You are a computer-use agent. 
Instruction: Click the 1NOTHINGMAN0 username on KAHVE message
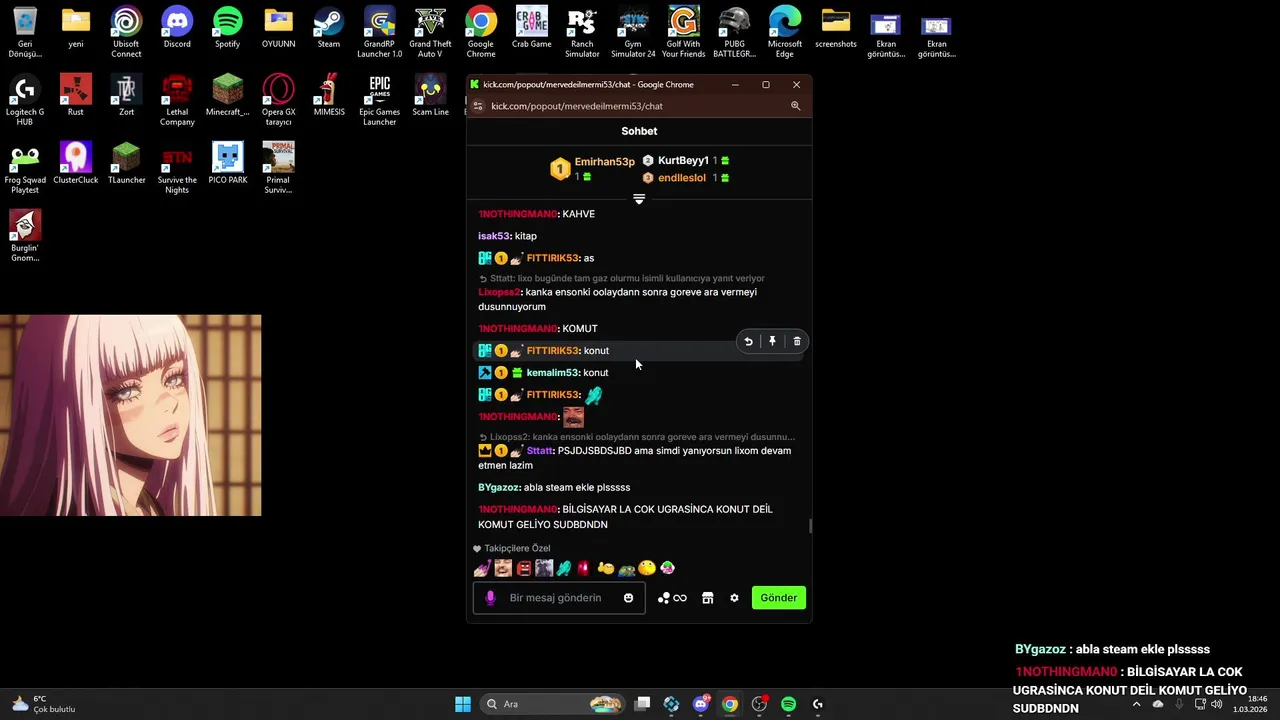[x=517, y=214]
